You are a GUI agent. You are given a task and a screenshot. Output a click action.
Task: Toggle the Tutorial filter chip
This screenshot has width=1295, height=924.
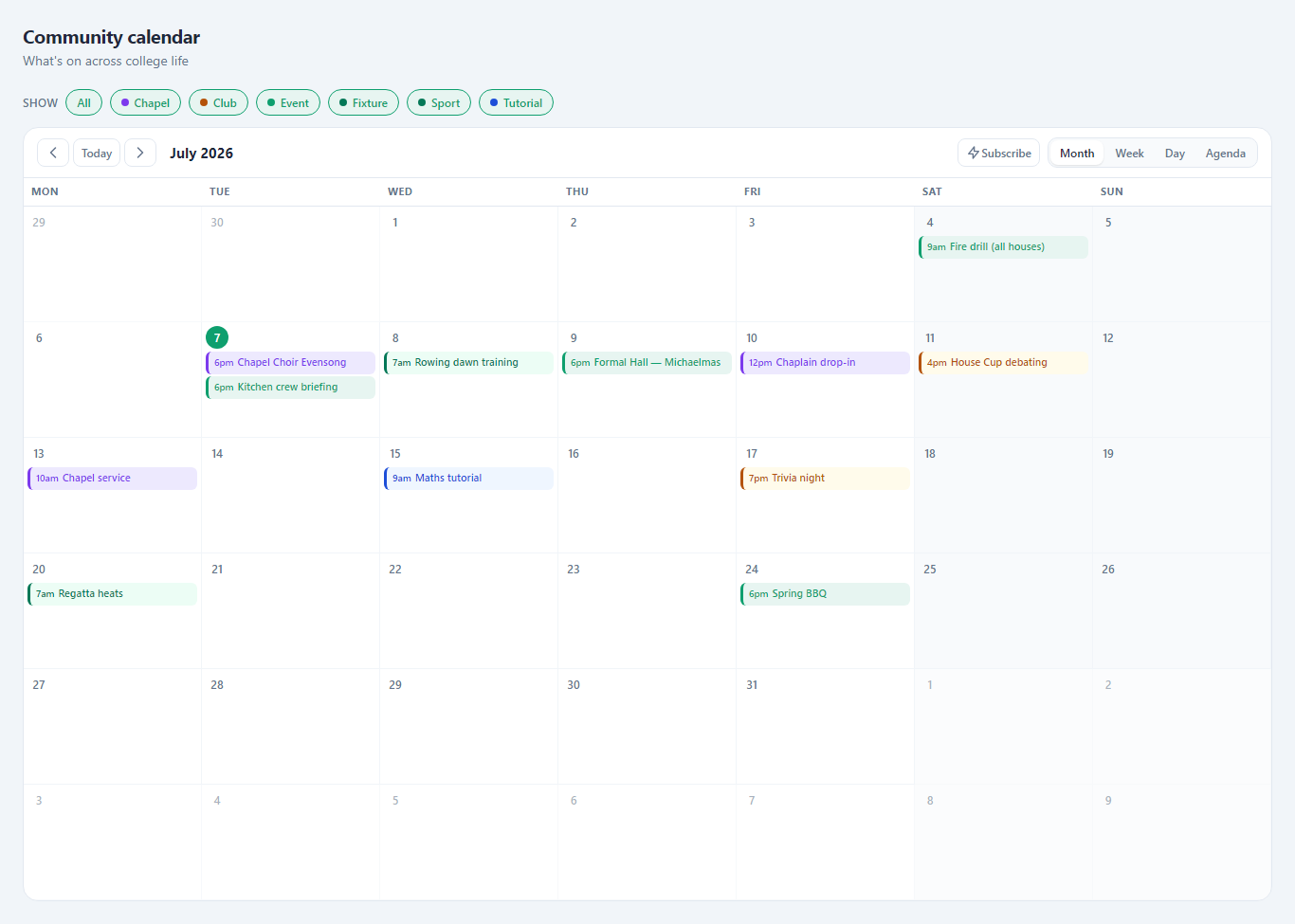516,102
